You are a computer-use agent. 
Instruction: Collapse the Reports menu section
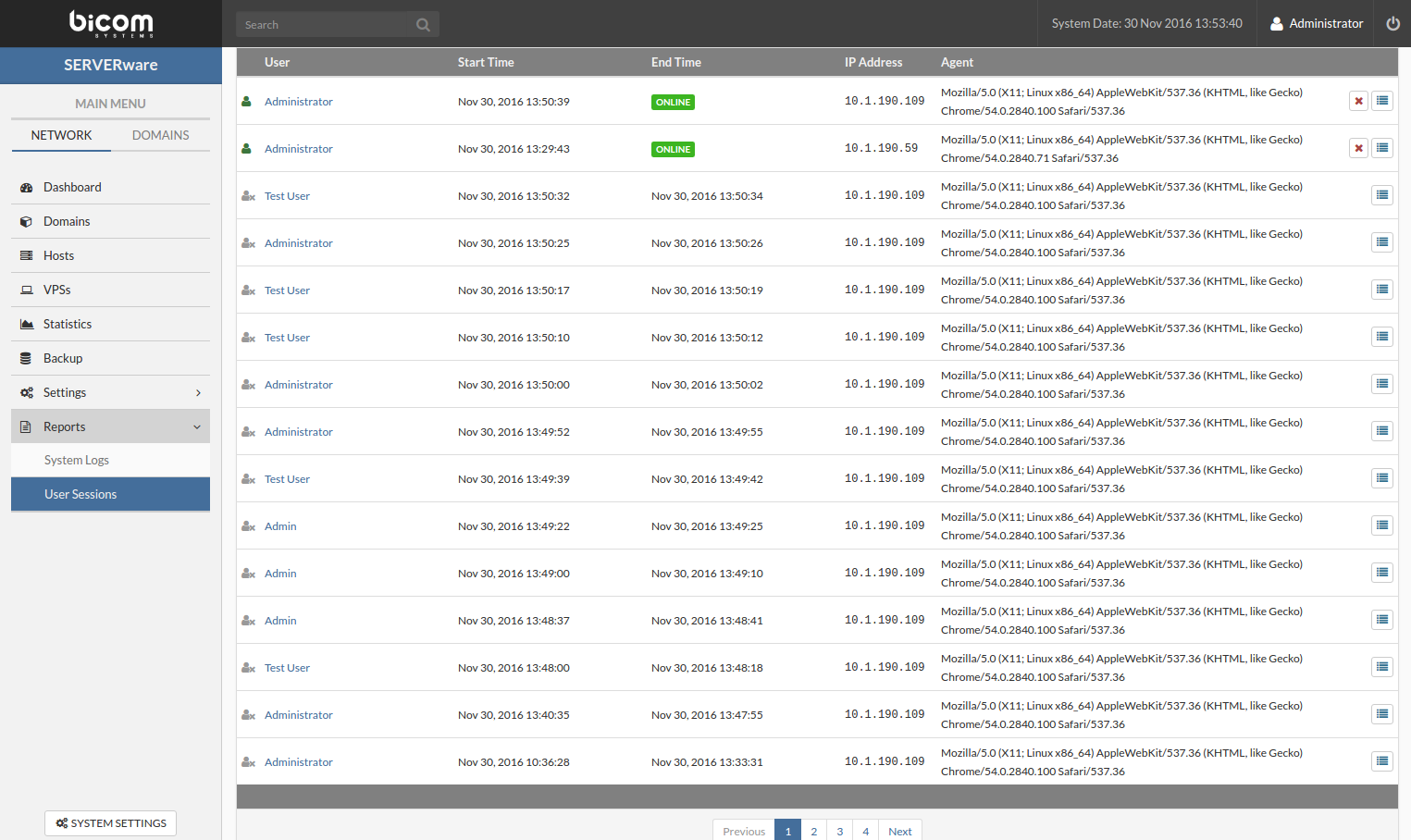(x=197, y=427)
